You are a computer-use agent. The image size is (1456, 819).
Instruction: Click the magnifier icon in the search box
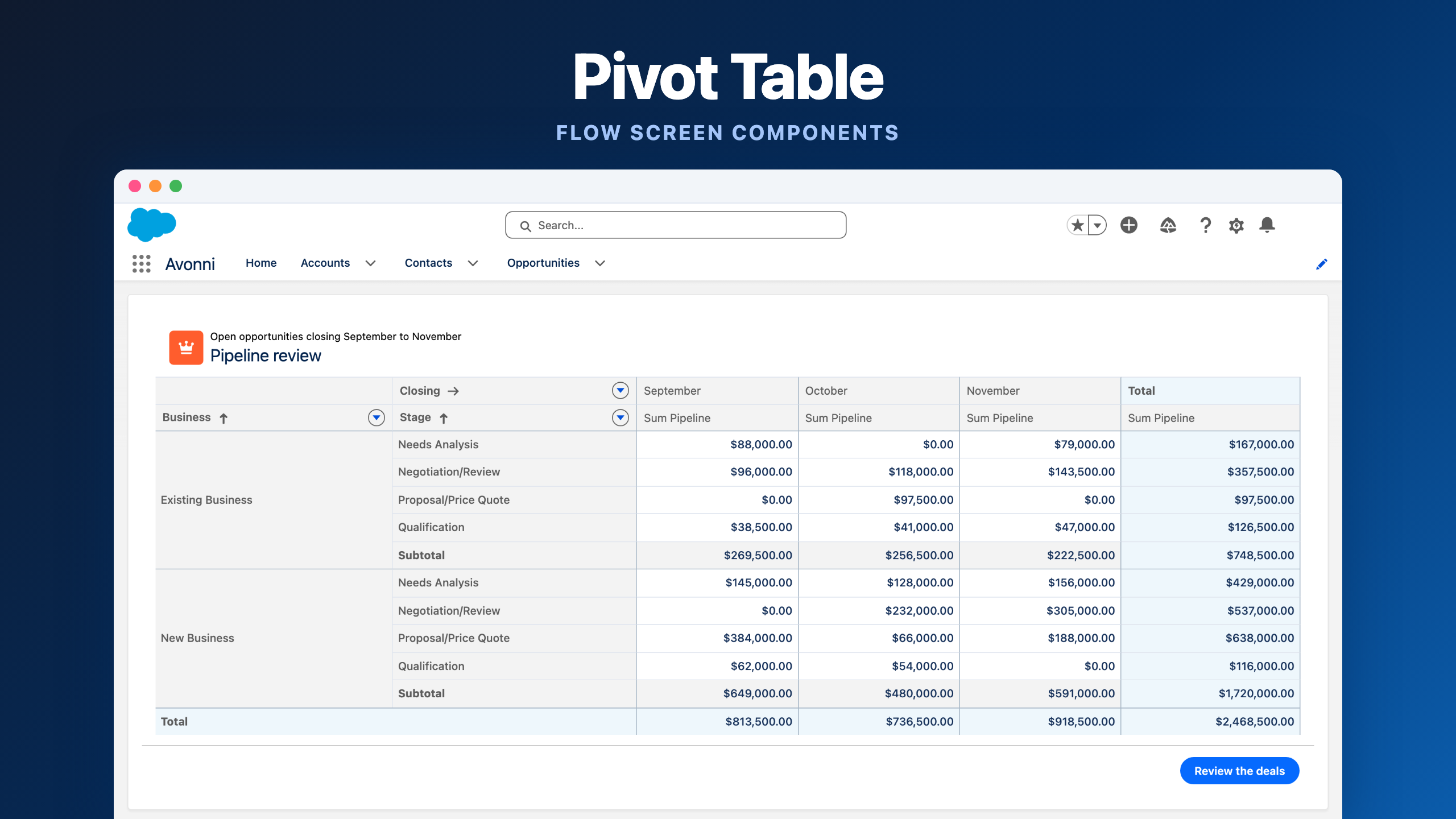point(526,226)
